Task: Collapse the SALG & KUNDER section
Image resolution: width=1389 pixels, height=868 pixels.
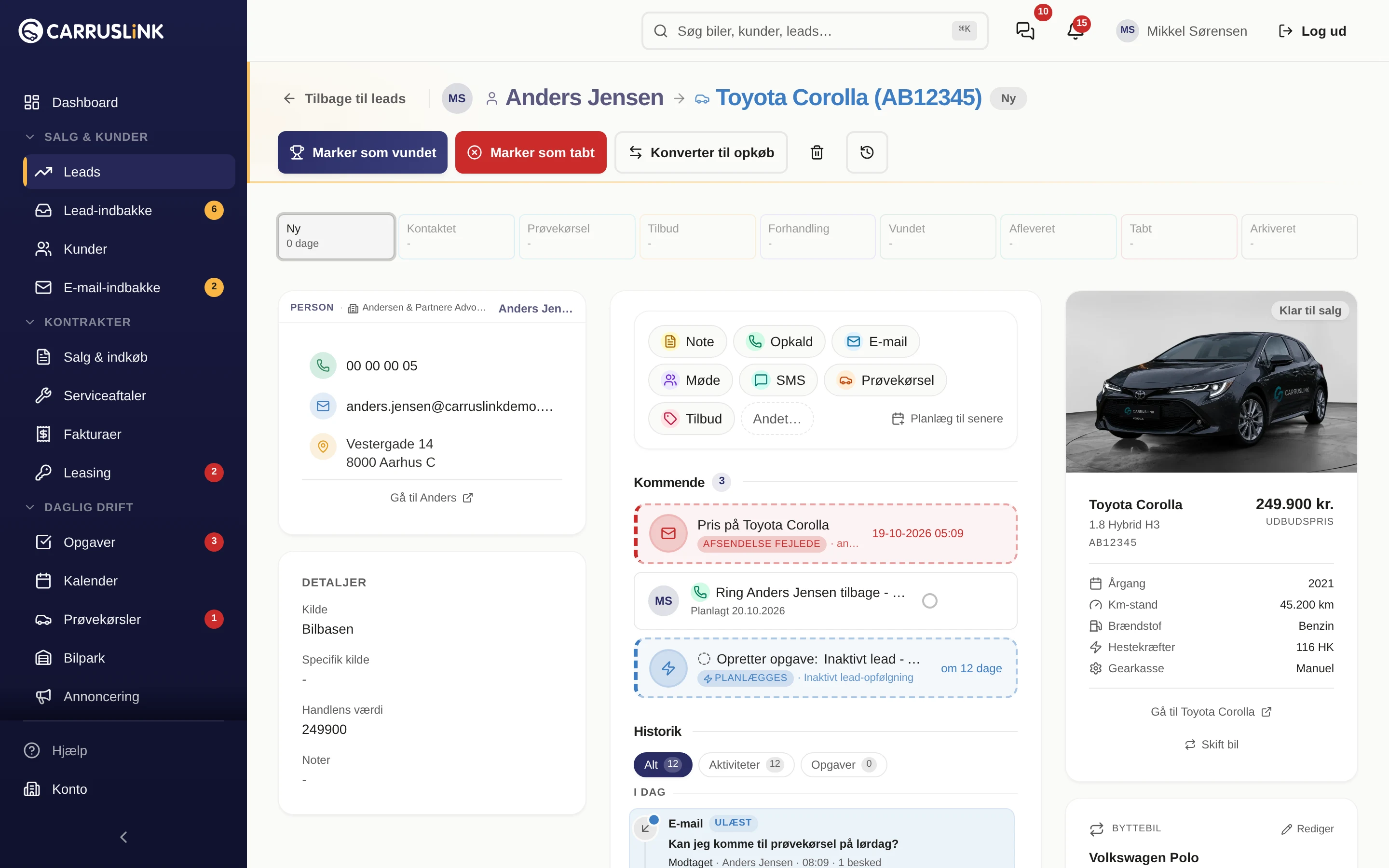Action: (x=86, y=136)
